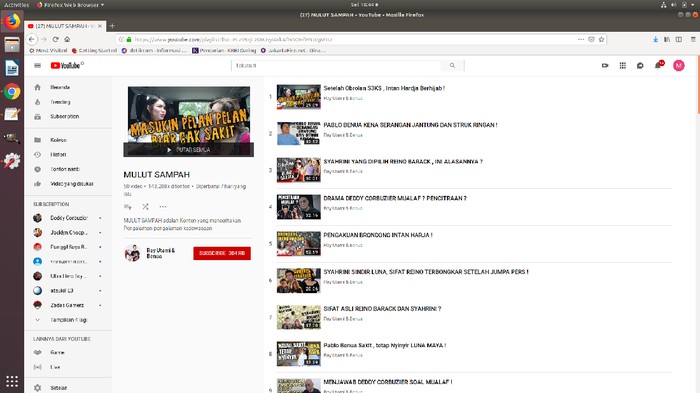This screenshot has height=393, width=700.
Task: Click the search text field
Action: pyautogui.click(x=336, y=66)
